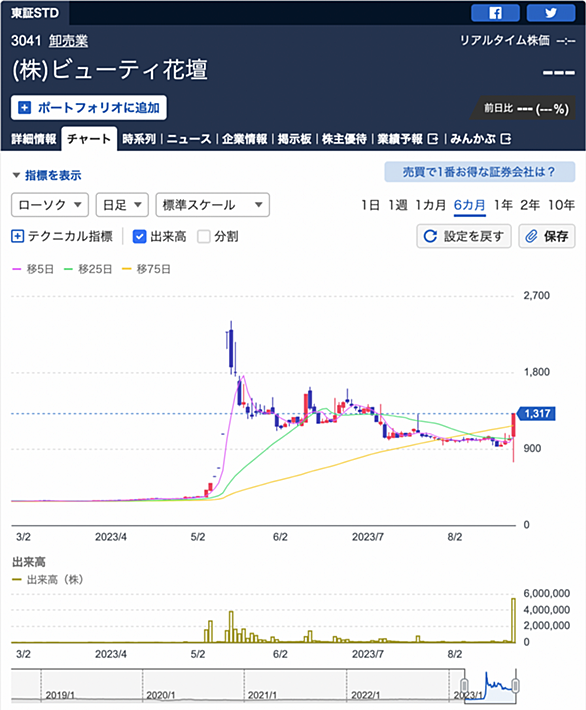Viewport: 586px width, 710px height.
Task: Click the 1,317 current price marker
Action: 537,413
